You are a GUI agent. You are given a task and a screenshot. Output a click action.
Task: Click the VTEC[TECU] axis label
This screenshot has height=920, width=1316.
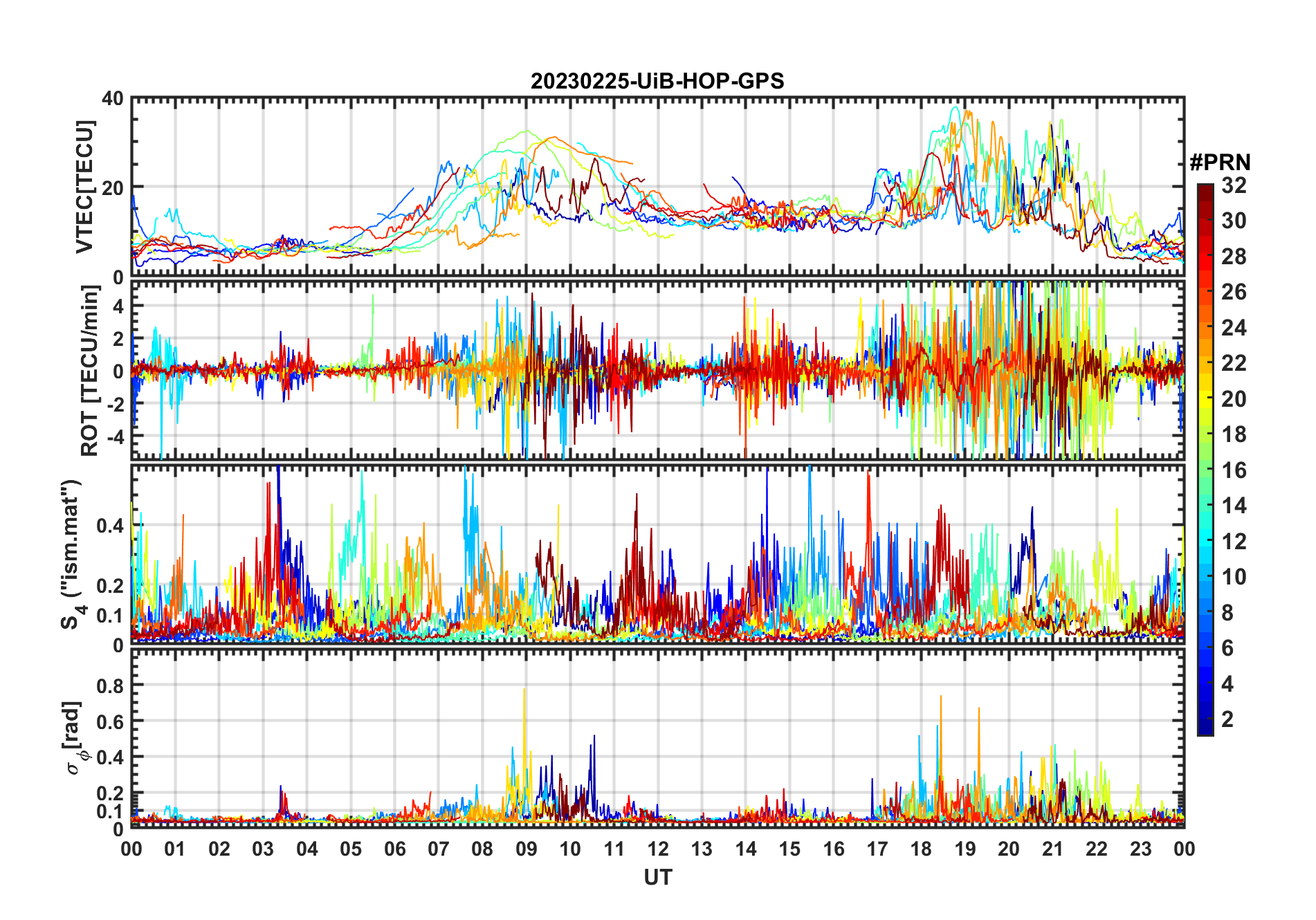(84, 187)
